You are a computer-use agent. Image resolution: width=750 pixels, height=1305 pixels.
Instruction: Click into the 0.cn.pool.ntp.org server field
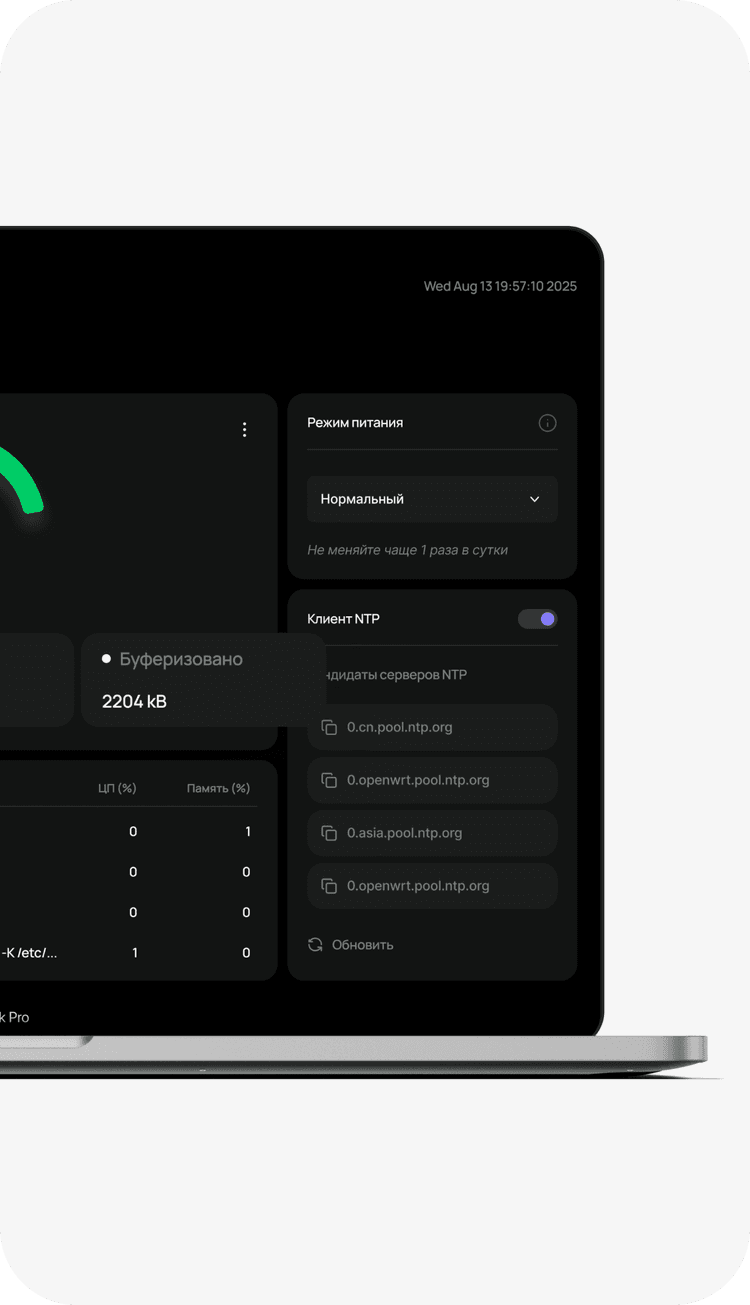coord(440,727)
